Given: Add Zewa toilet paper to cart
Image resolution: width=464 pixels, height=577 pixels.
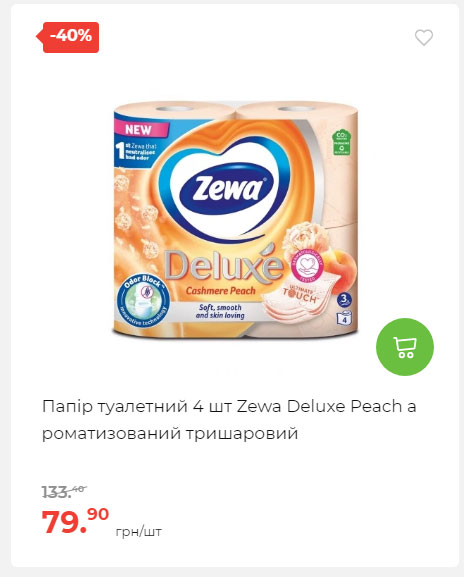Looking at the screenshot, I should coord(405,347).
